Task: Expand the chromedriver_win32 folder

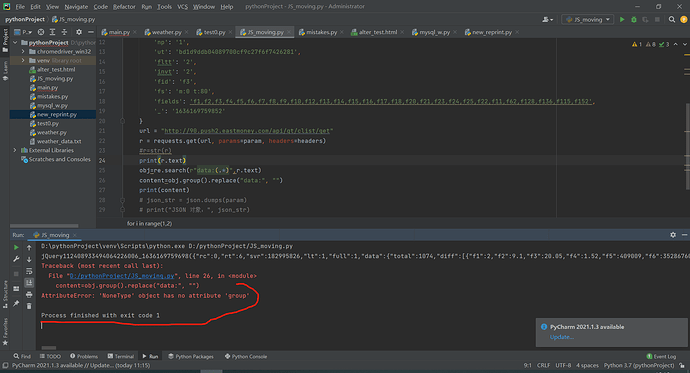Action: [x=23, y=51]
